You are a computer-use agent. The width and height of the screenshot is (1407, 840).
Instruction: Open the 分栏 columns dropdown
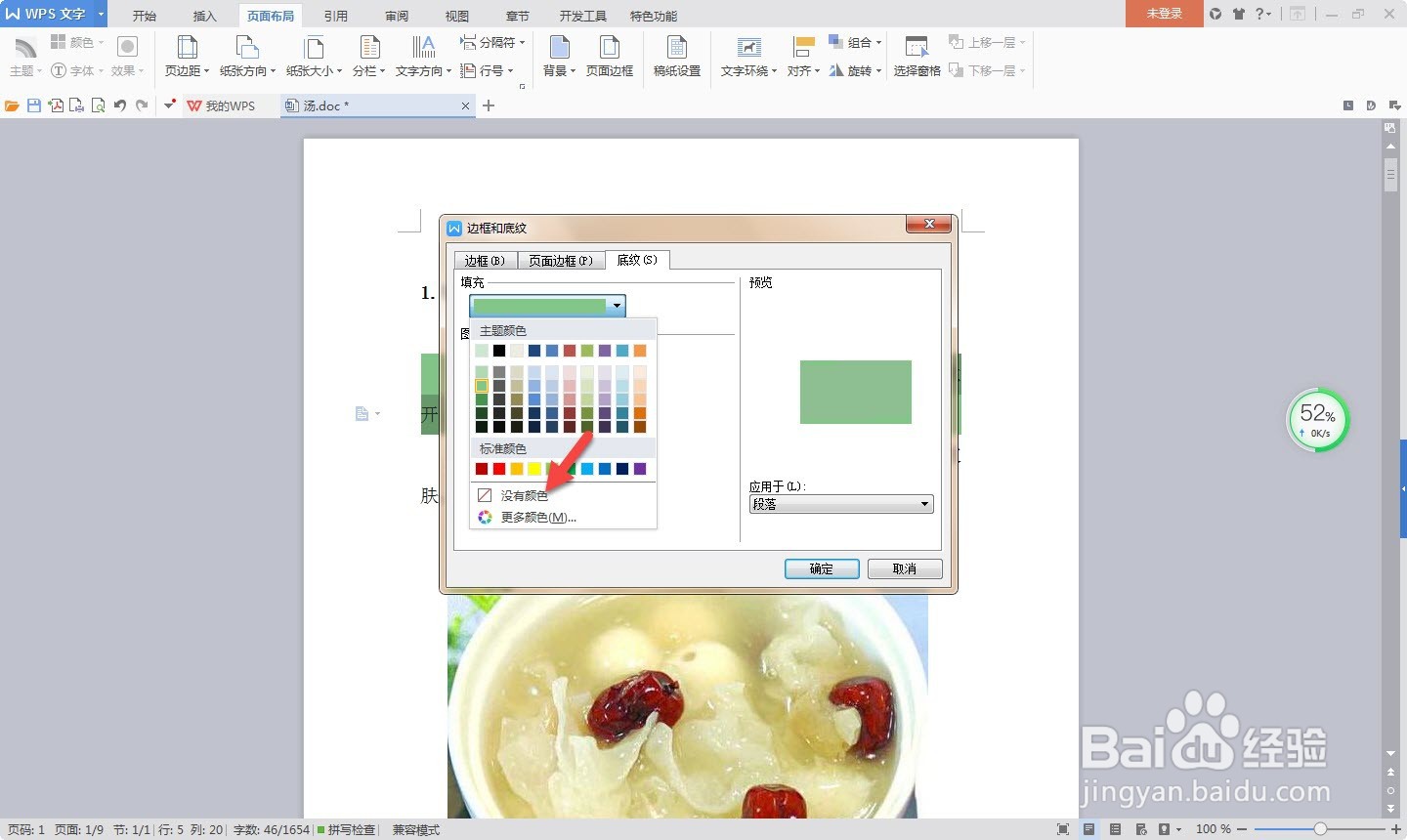[x=368, y=56]
